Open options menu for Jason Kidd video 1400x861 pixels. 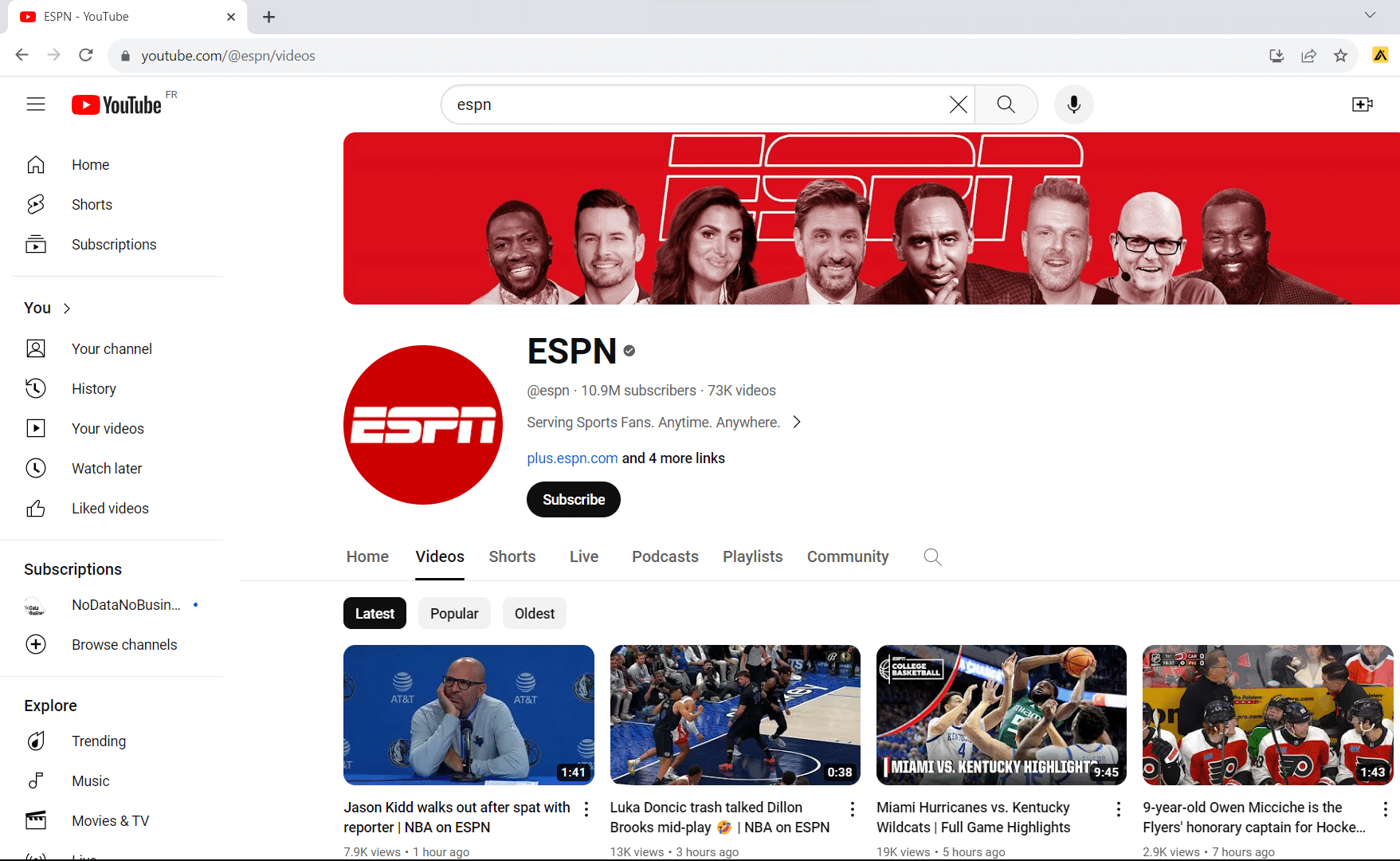click(x=586, y=809)
